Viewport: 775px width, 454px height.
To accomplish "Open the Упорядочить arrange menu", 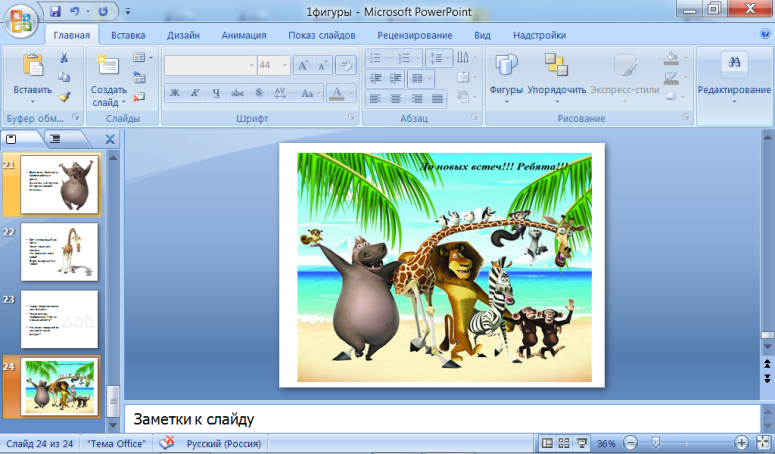I will point(557,78).
